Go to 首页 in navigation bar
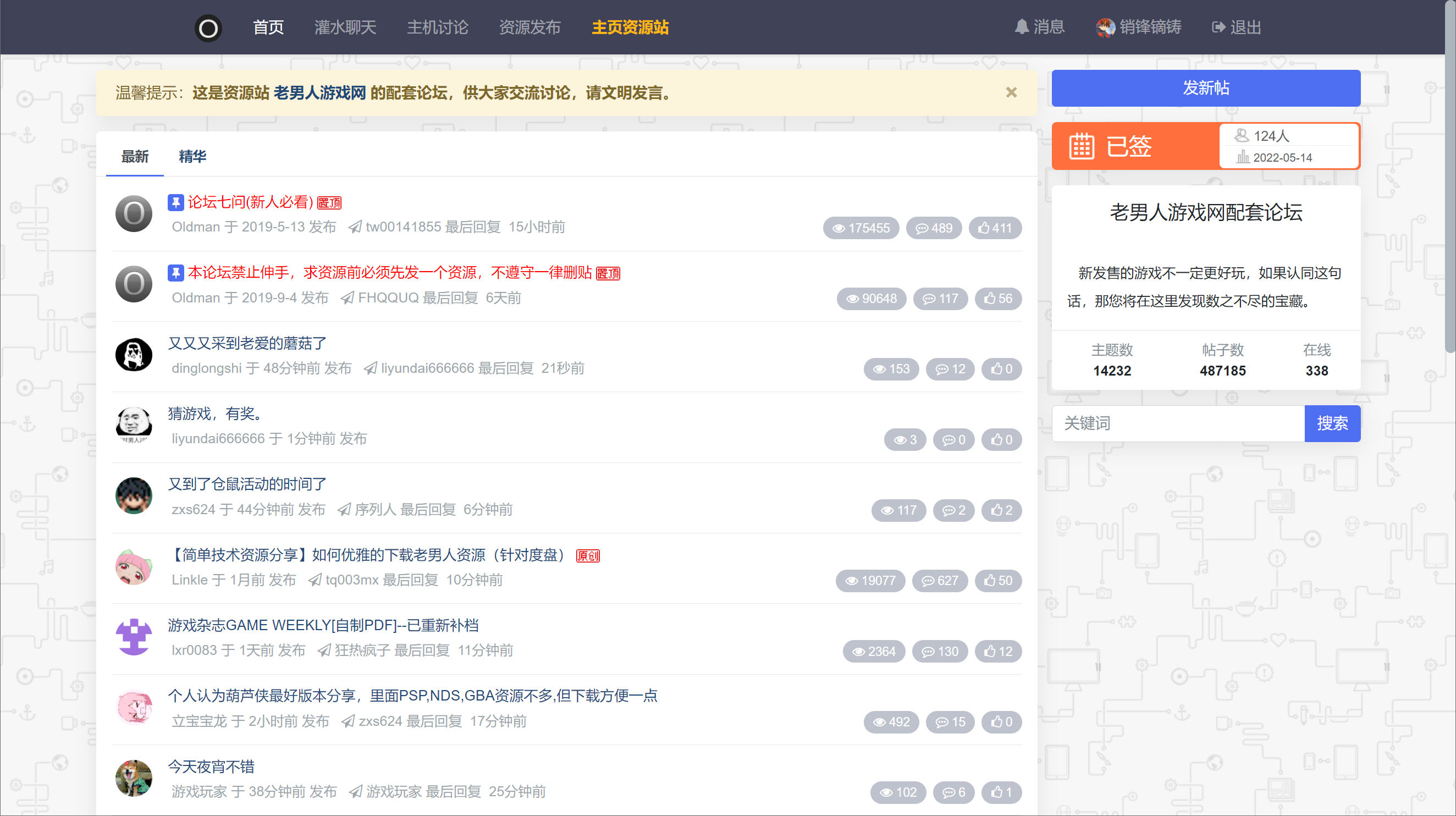Viewport: 1456px width, 816px height. pos(268,27)
